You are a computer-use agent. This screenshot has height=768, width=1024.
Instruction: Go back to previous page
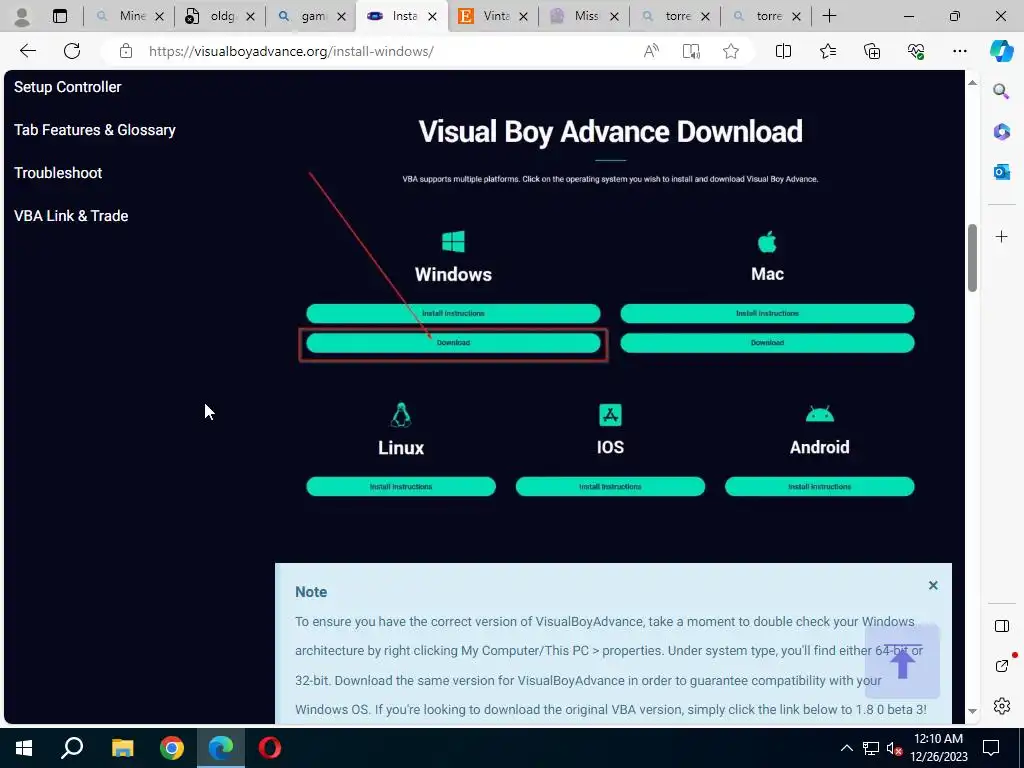(x=27, y=51)
